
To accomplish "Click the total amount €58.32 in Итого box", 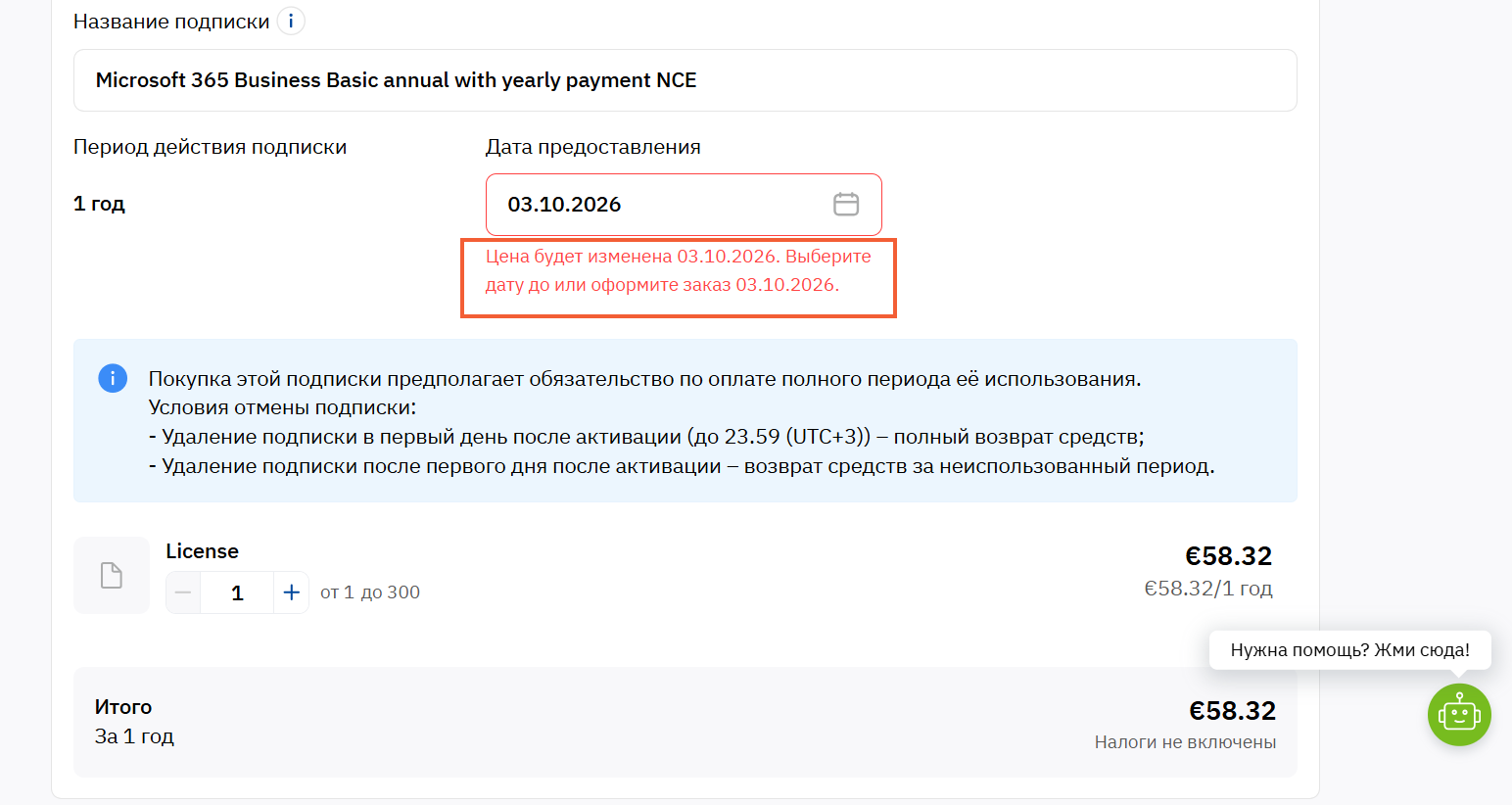I will (x=1232, y=711).
